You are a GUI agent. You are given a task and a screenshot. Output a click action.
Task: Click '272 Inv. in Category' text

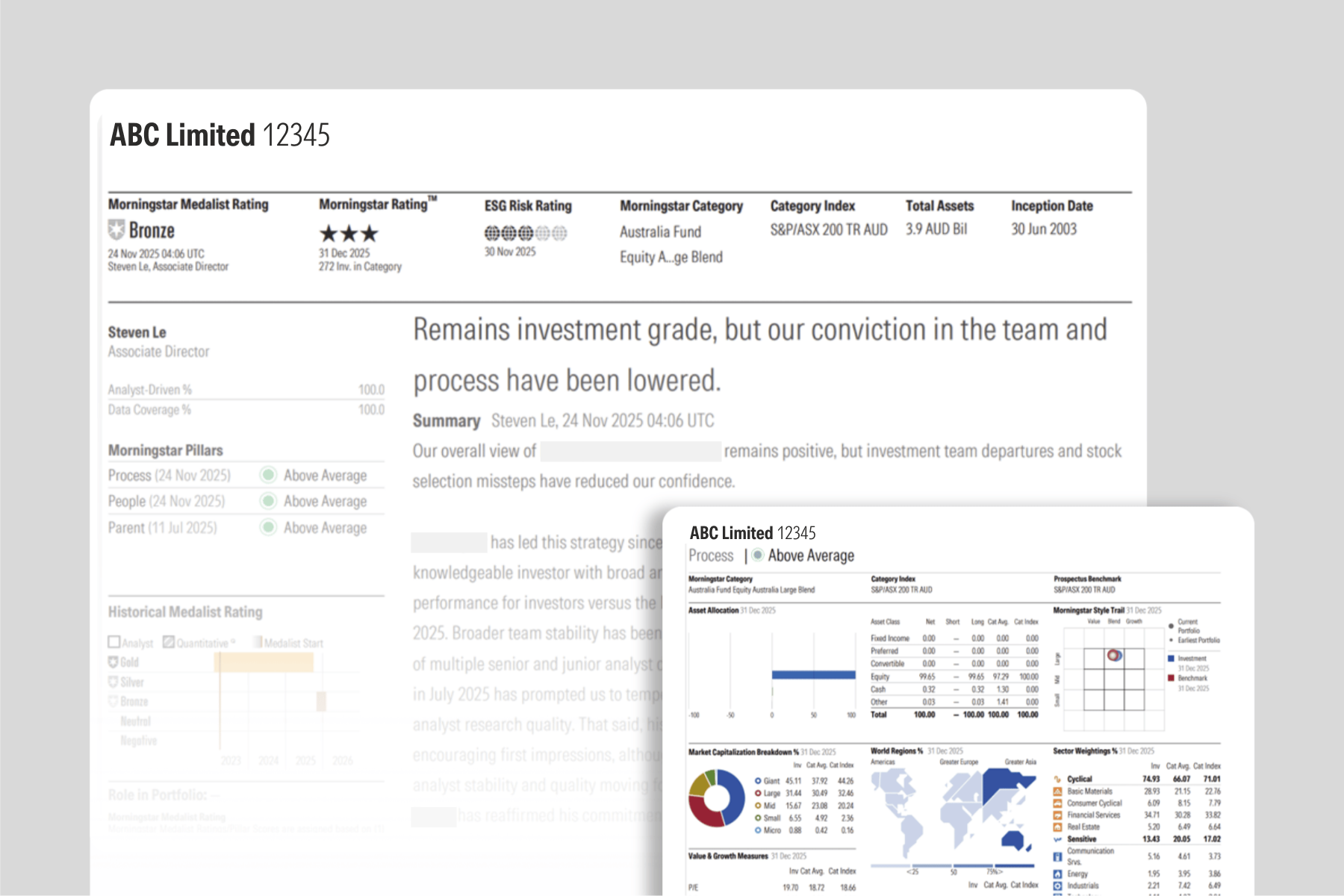pyautogui.click(x=360, y=267)
